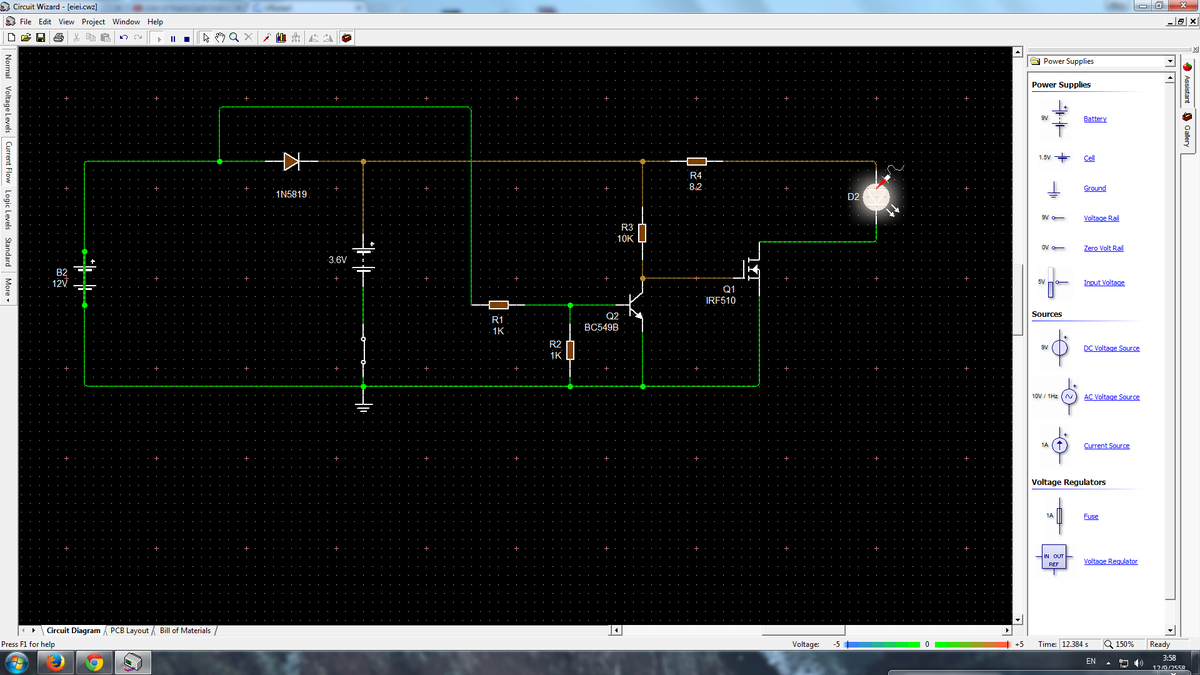This screenshot has width=1200, height=675.
Task: Open the Help menu
Action: coord(155,22)
